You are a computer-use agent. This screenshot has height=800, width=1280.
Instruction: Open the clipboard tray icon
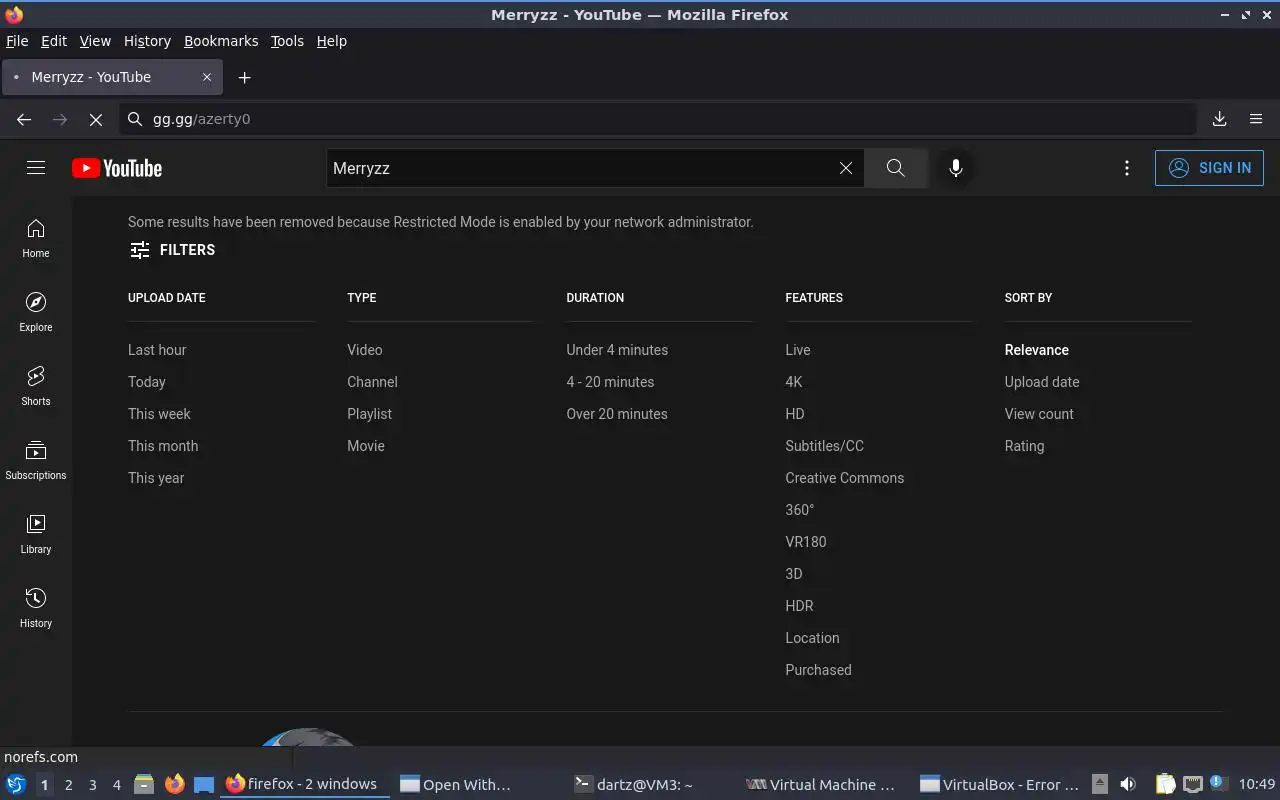coord(1165,785)
